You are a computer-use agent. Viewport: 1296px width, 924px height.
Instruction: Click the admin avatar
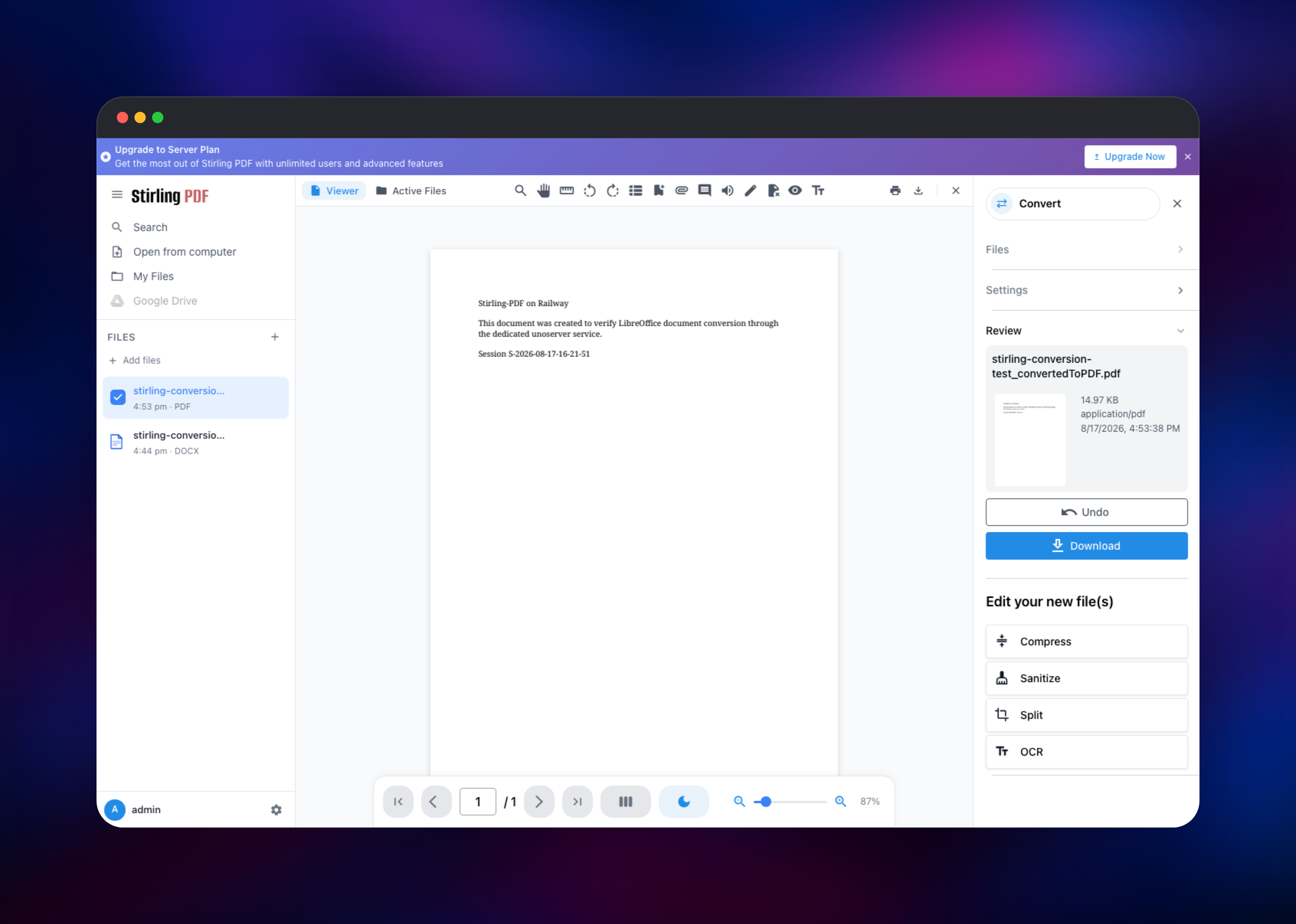coord(115,809)
